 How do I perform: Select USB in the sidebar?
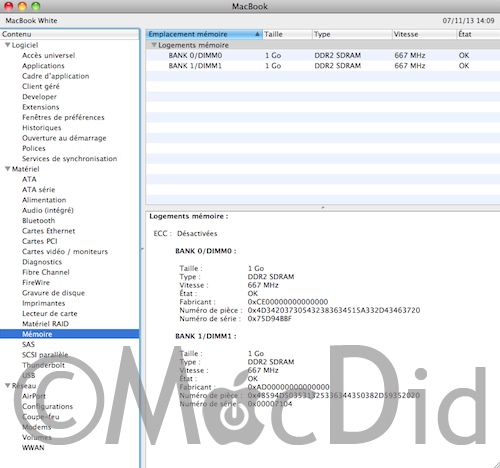coord(29,375)
